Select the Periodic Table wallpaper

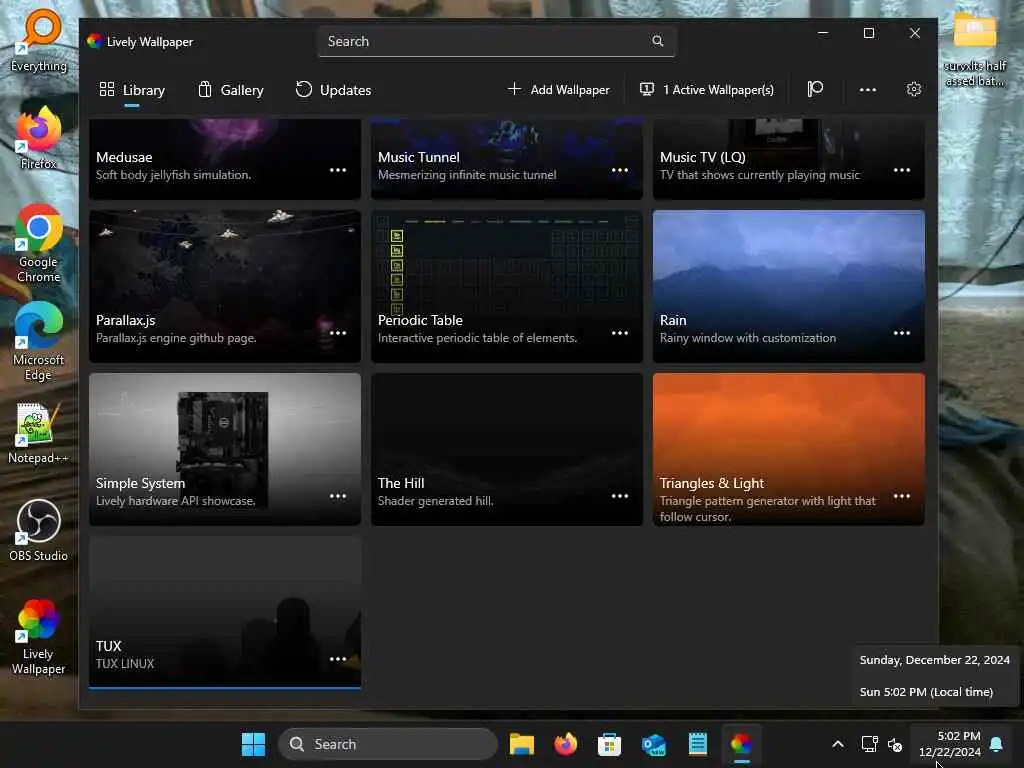click(507, 286)
